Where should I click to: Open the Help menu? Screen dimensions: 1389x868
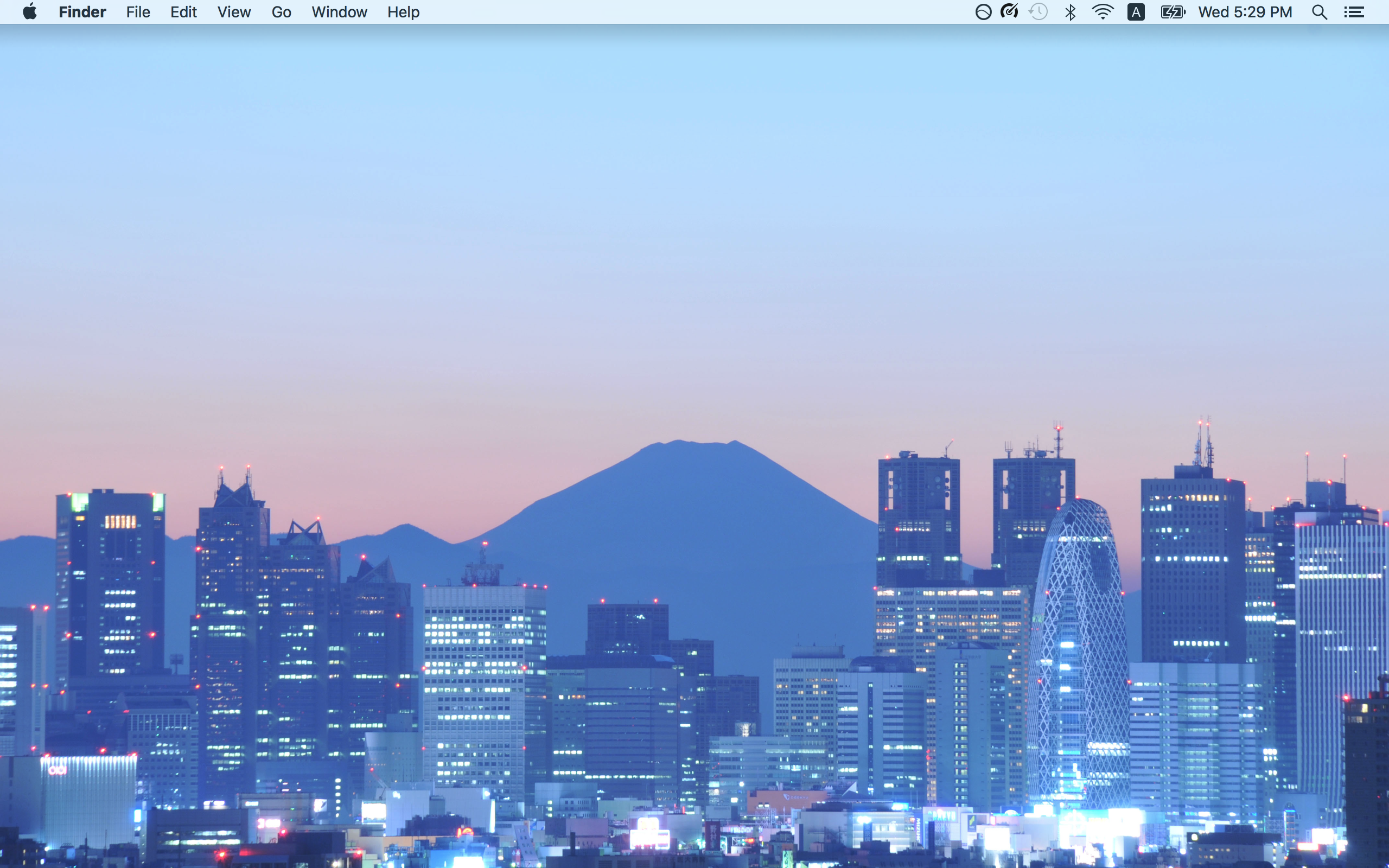pos(403,12)
